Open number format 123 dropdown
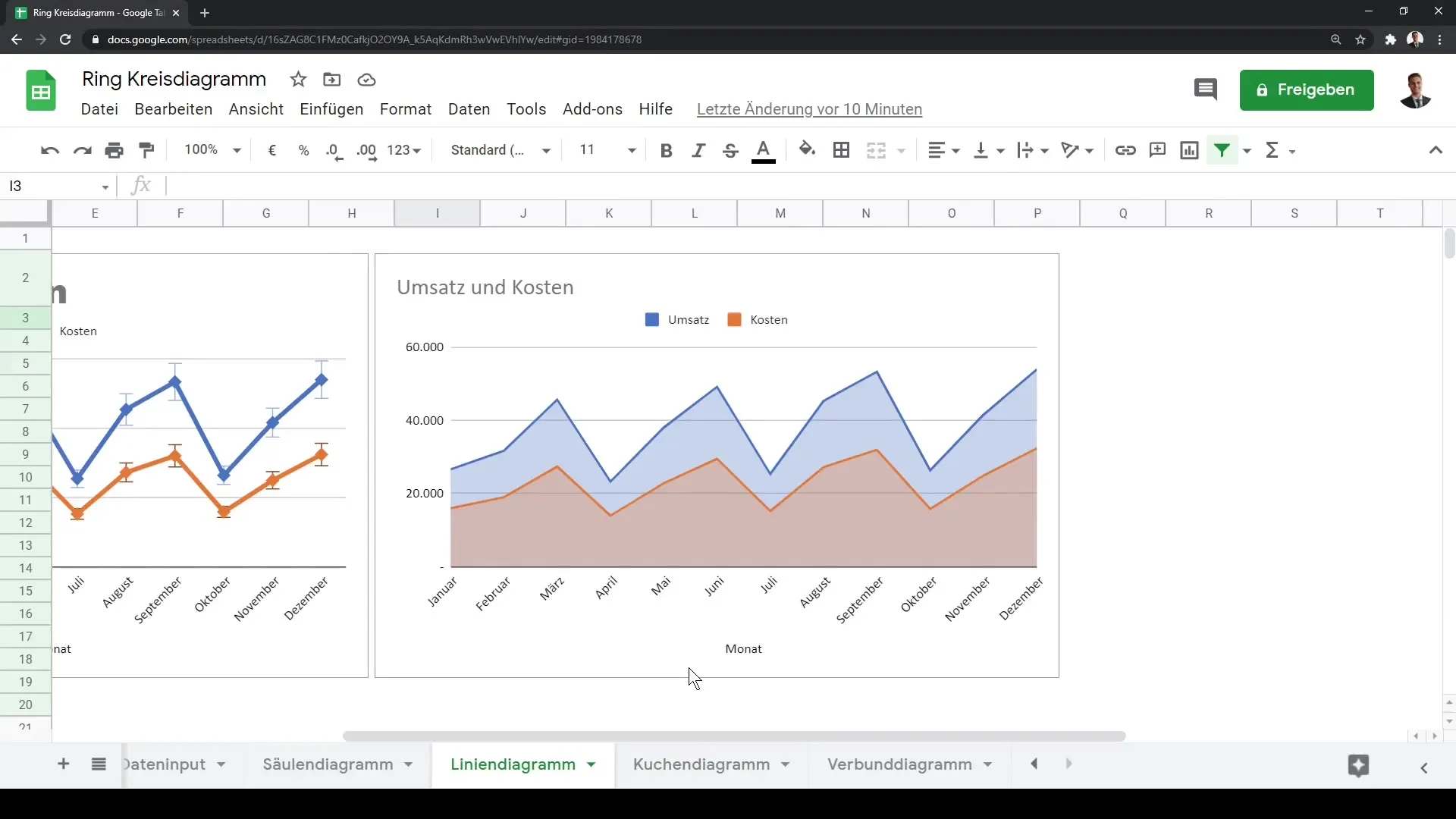The height and width of the screenshot is (819, 1456). 403,150
